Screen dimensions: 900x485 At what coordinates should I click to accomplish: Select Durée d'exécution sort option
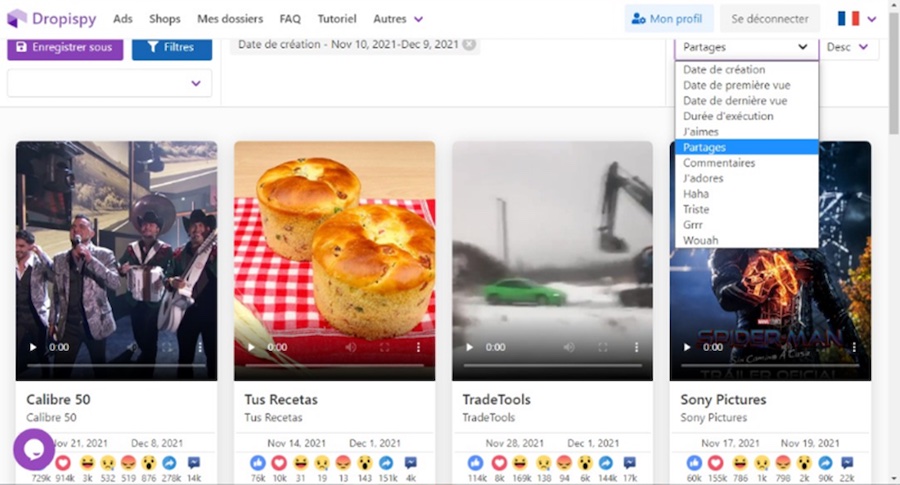pos(746,116)
